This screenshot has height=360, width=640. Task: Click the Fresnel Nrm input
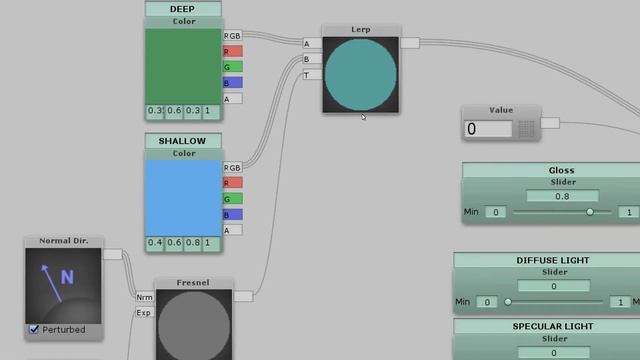(144, 297)
